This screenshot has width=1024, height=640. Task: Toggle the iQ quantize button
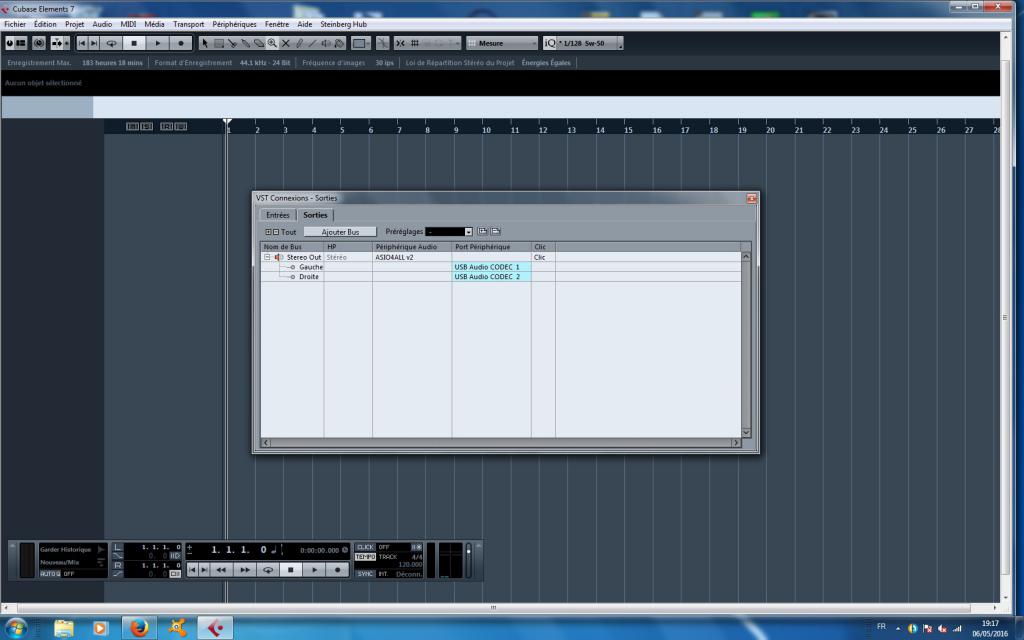tap(550, 43)
